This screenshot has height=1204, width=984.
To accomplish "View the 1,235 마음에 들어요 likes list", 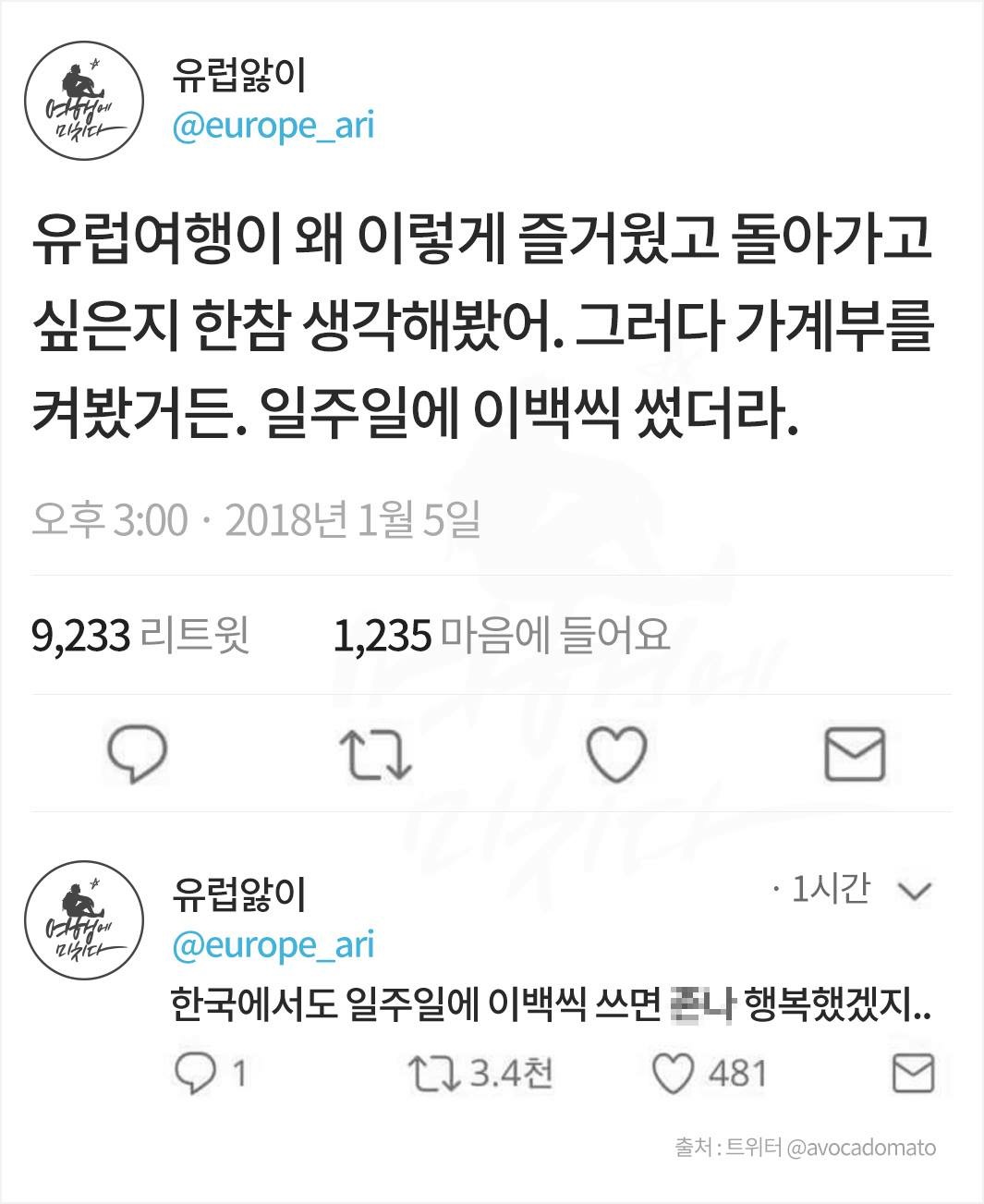I will [x=501, y=636].
